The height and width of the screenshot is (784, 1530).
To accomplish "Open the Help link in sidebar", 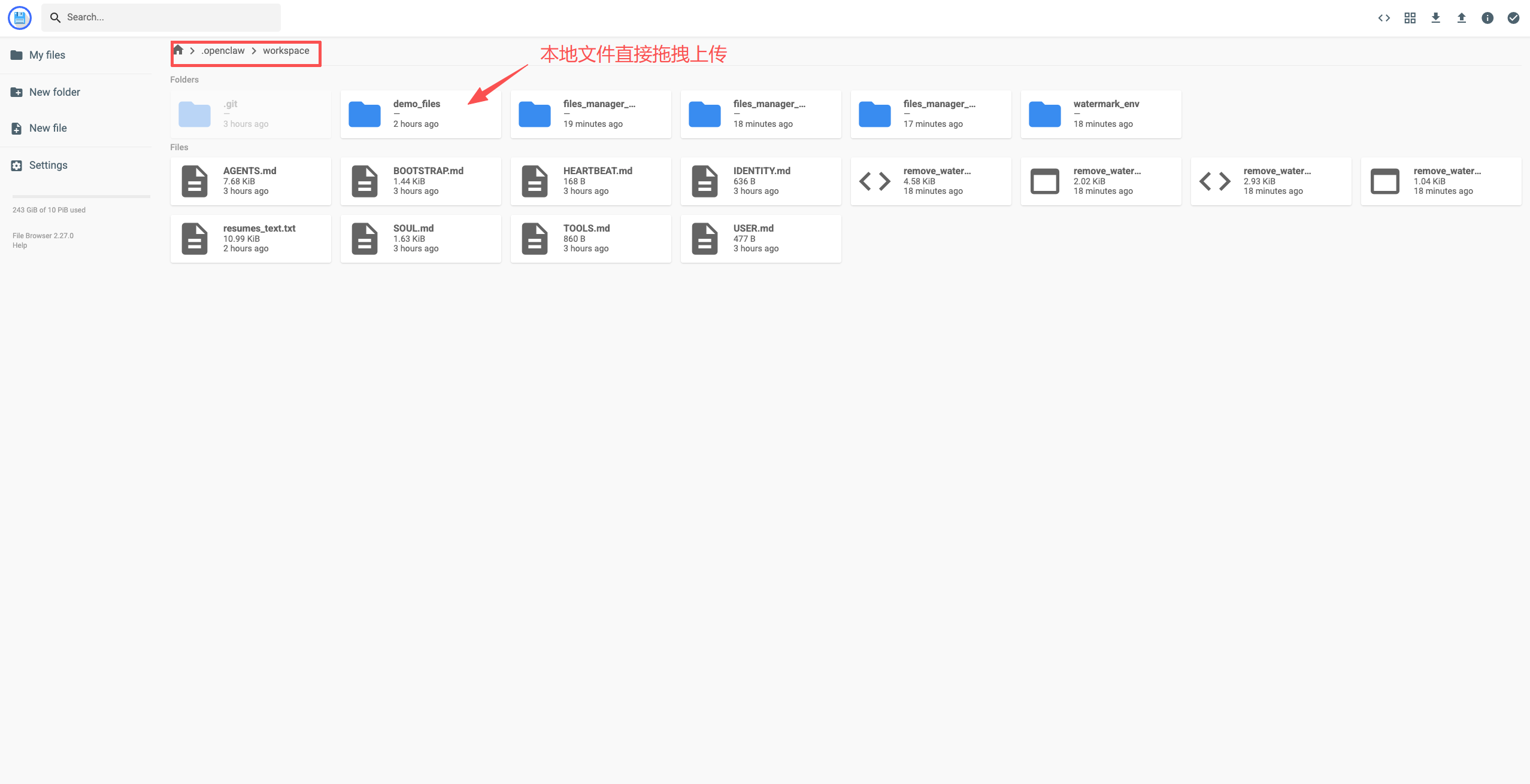I will tap(20, 245).
